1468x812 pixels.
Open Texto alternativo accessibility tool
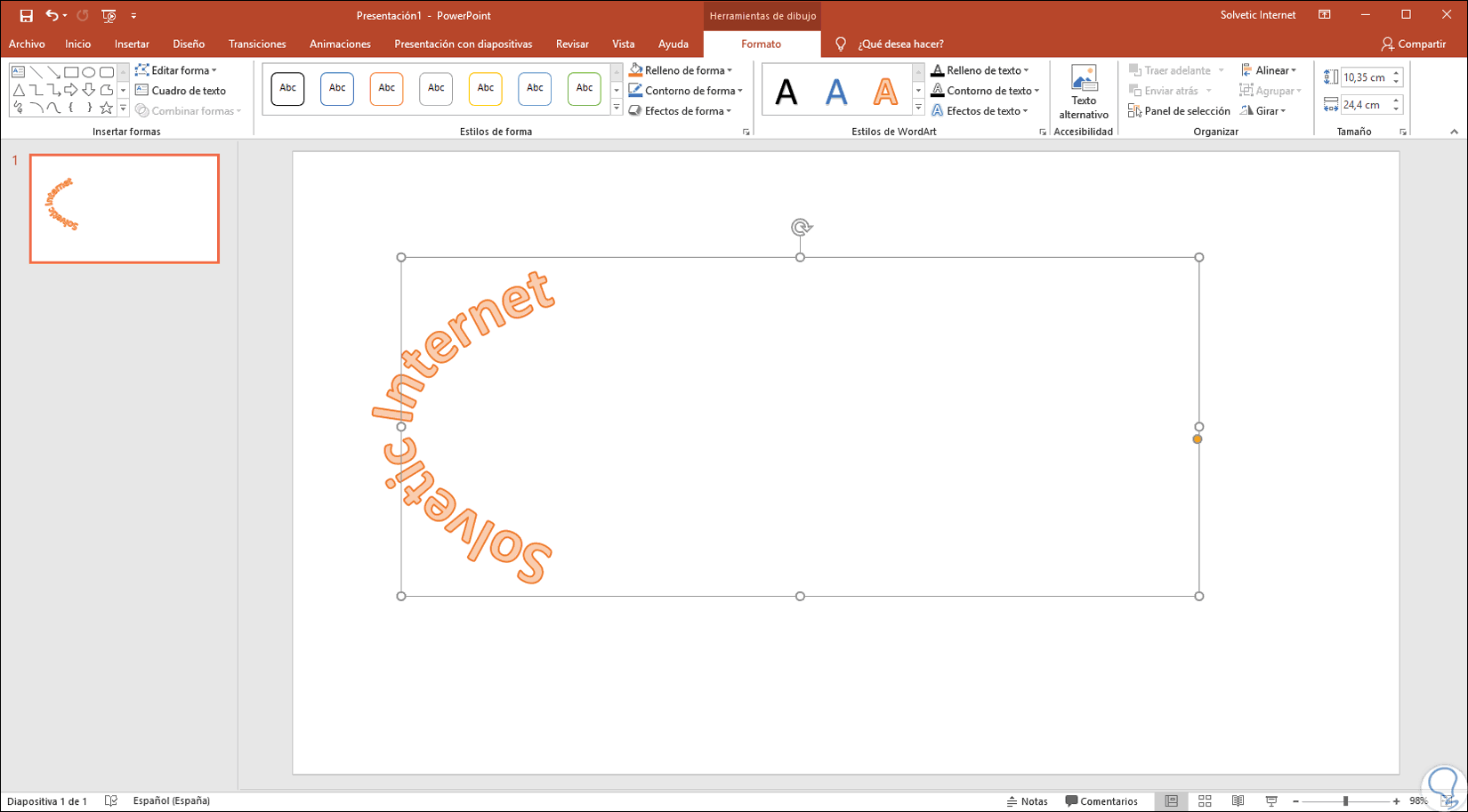pyautogui.click(x=1084, y=92)
